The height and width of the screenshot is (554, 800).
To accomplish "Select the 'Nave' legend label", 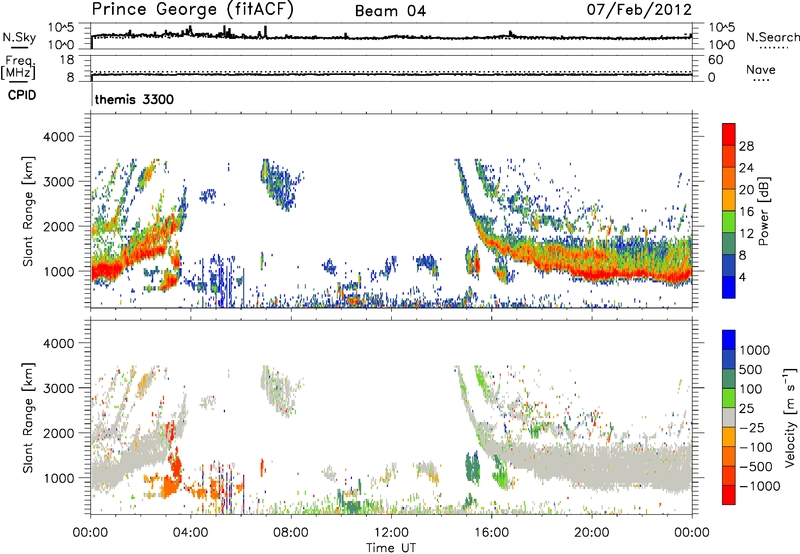I will point(761,69).
